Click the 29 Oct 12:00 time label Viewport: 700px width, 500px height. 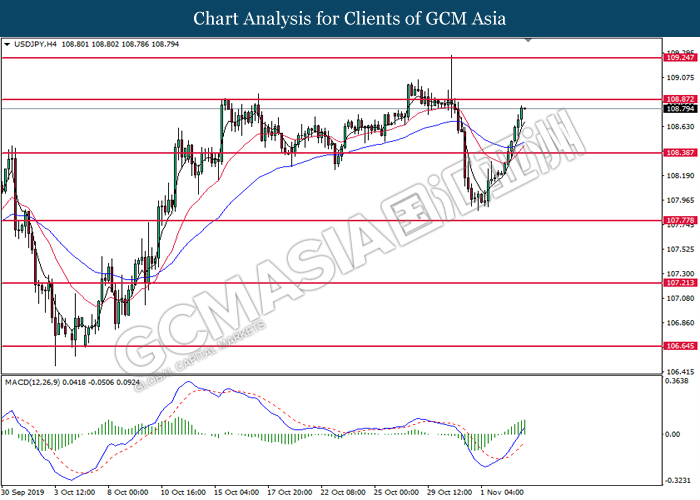(449, 492)
